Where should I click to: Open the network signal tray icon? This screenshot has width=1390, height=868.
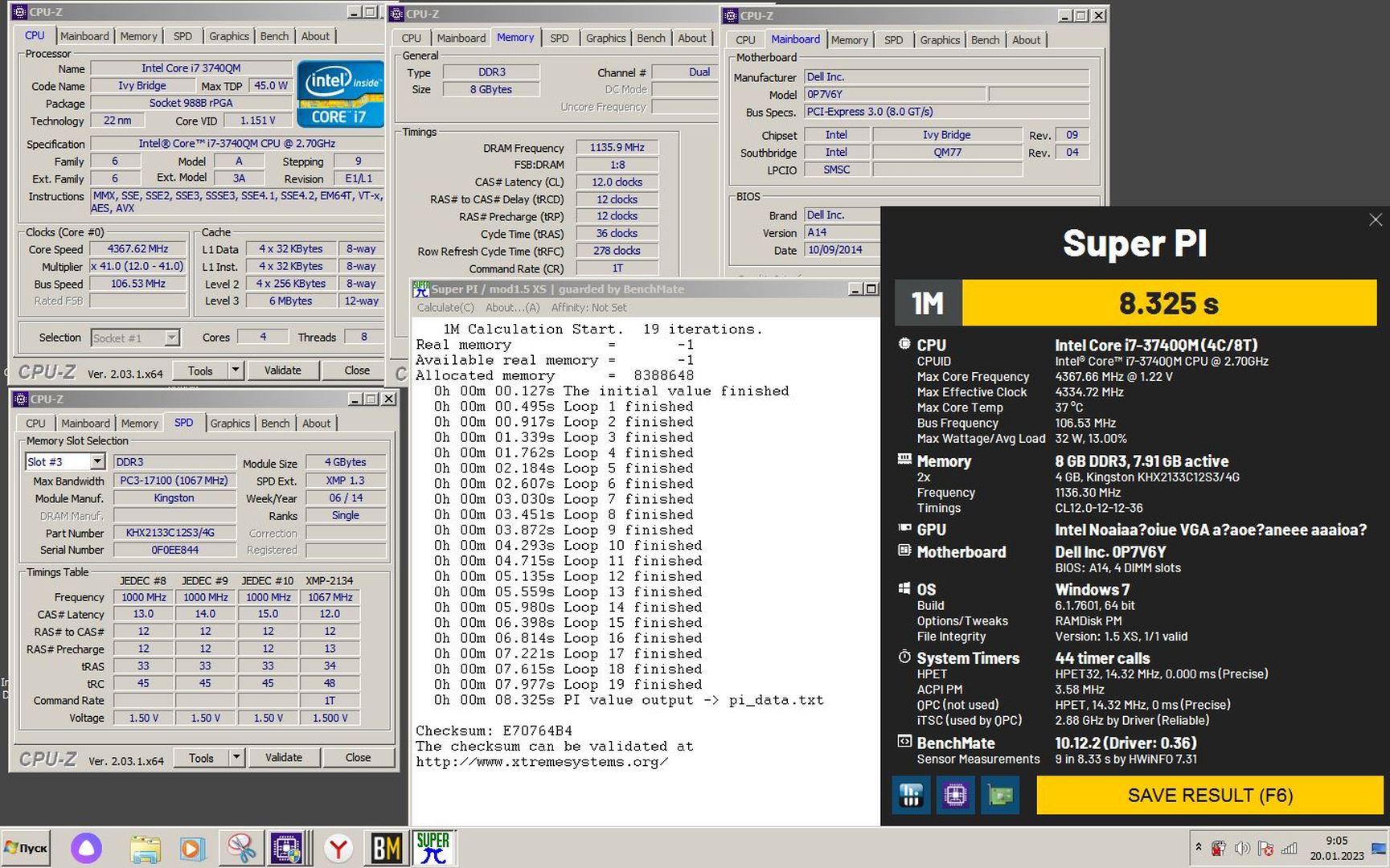[x=1289, y=848]
